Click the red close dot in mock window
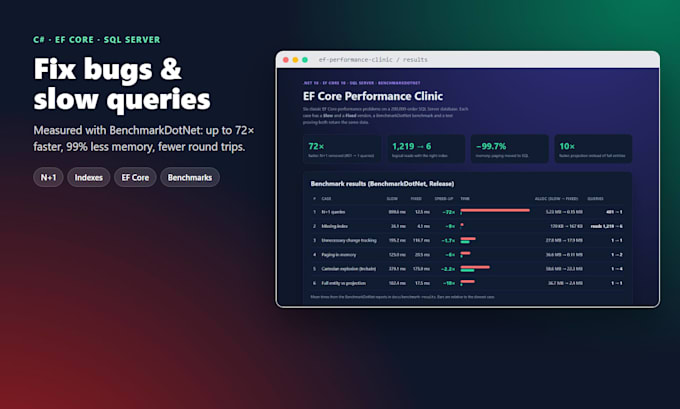This screenshot has width=680, height=409. [x=286, y=60]
